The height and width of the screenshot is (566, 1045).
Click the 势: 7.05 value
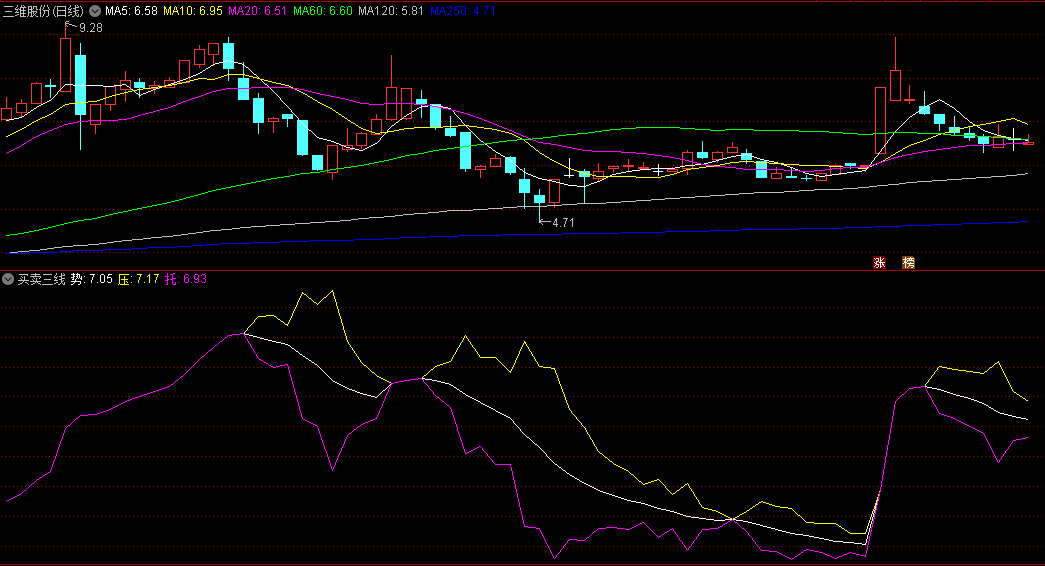tap(91, 279)
